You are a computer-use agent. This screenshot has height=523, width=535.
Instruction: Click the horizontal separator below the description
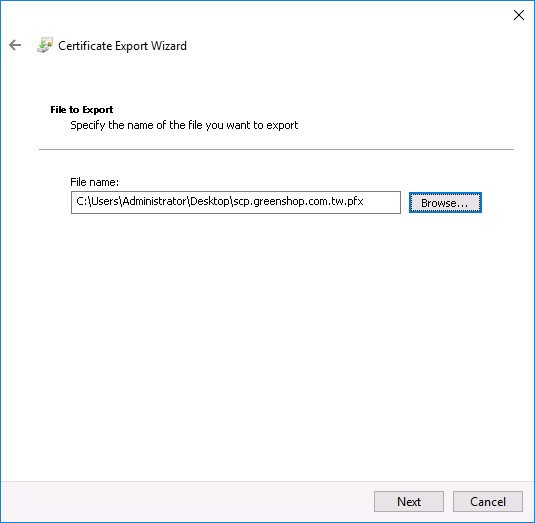276,149
